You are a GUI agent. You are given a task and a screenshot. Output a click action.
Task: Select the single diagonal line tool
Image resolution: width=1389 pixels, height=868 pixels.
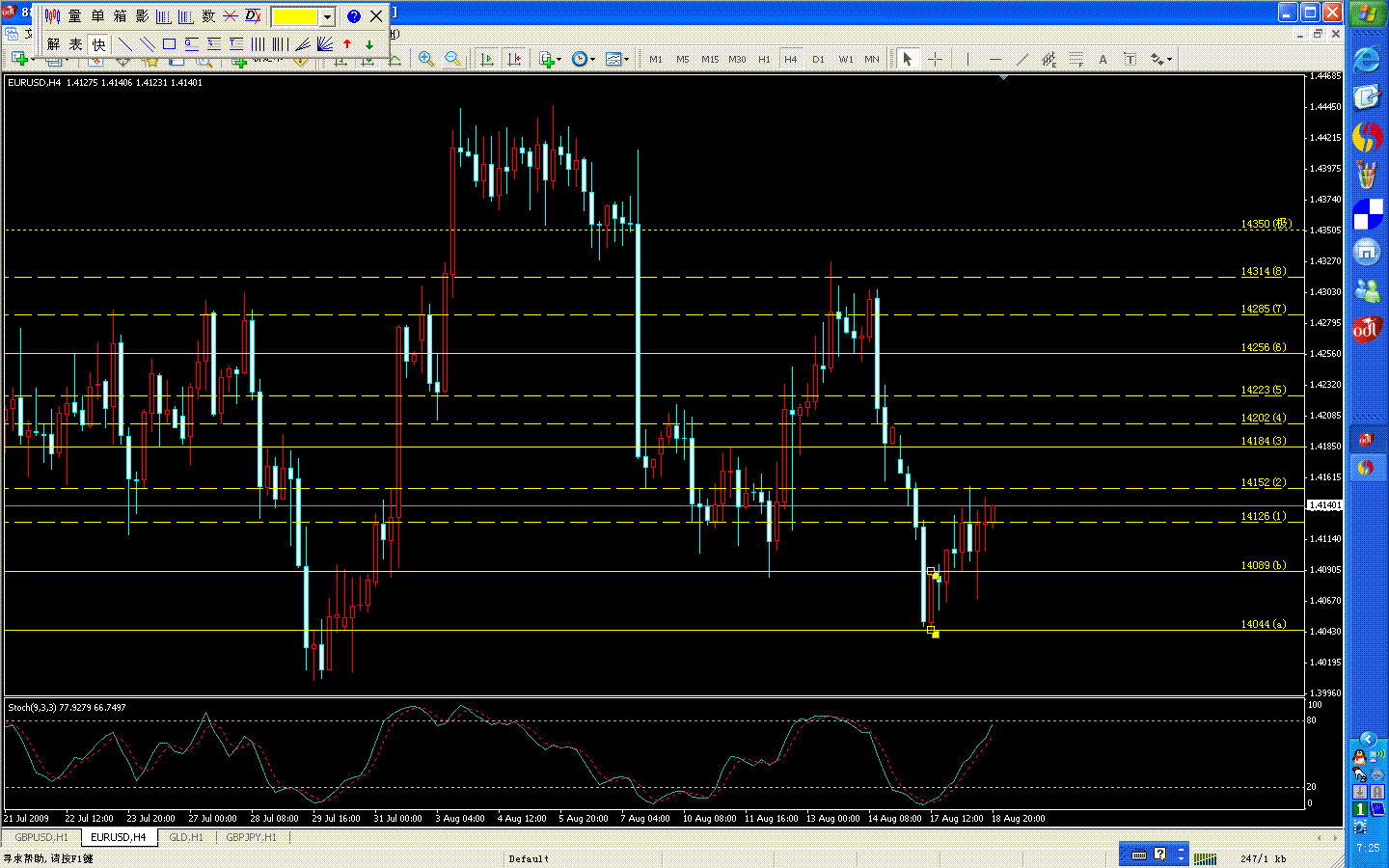[124, 44]
